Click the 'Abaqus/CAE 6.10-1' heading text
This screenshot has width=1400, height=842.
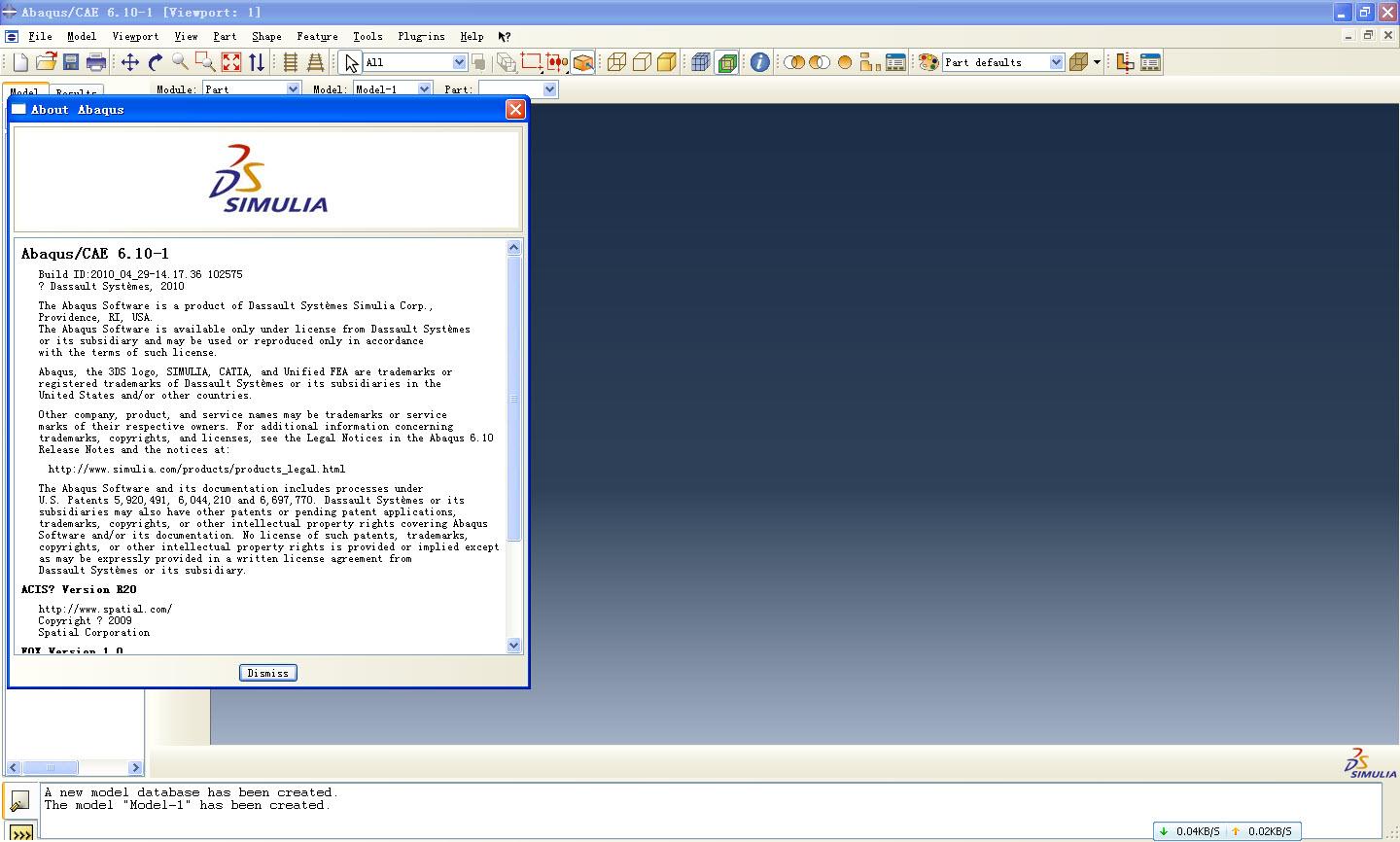pos(95,254)
